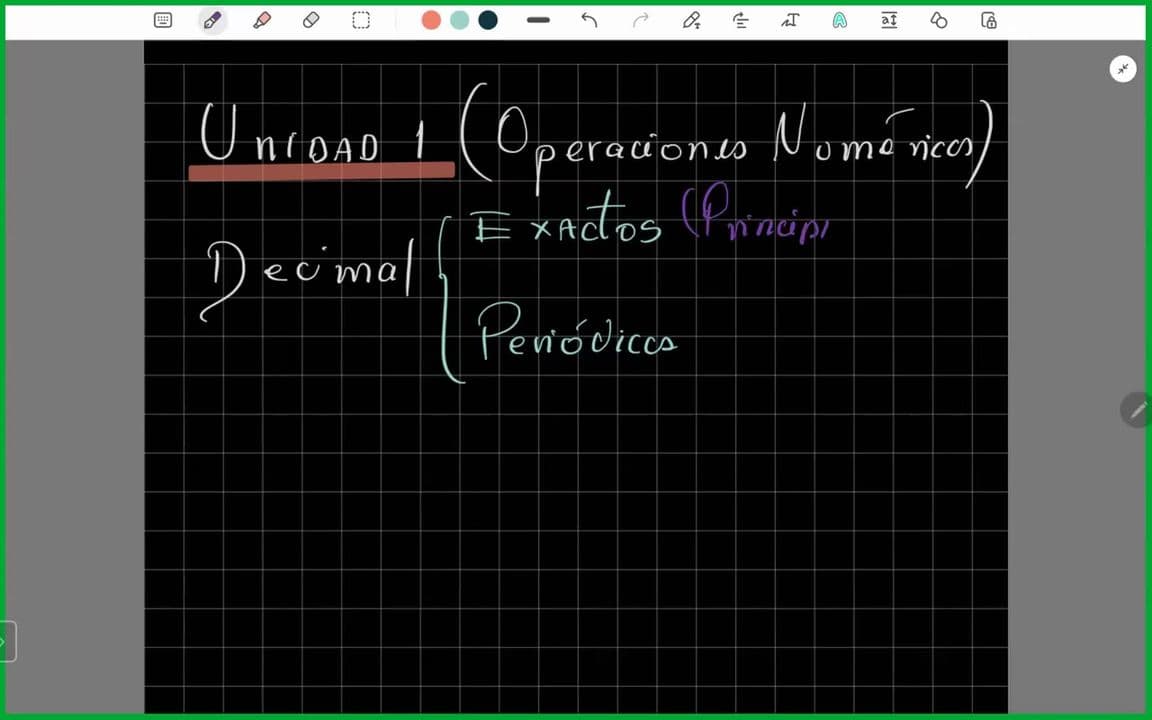
Task: Select the teal color swatch
Action: (x=459, y=20)
